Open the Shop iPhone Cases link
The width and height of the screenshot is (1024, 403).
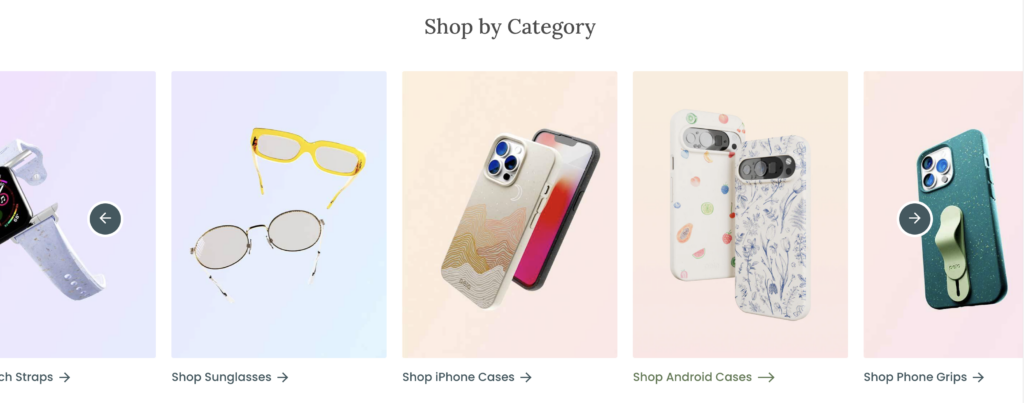tap(467, 377)
